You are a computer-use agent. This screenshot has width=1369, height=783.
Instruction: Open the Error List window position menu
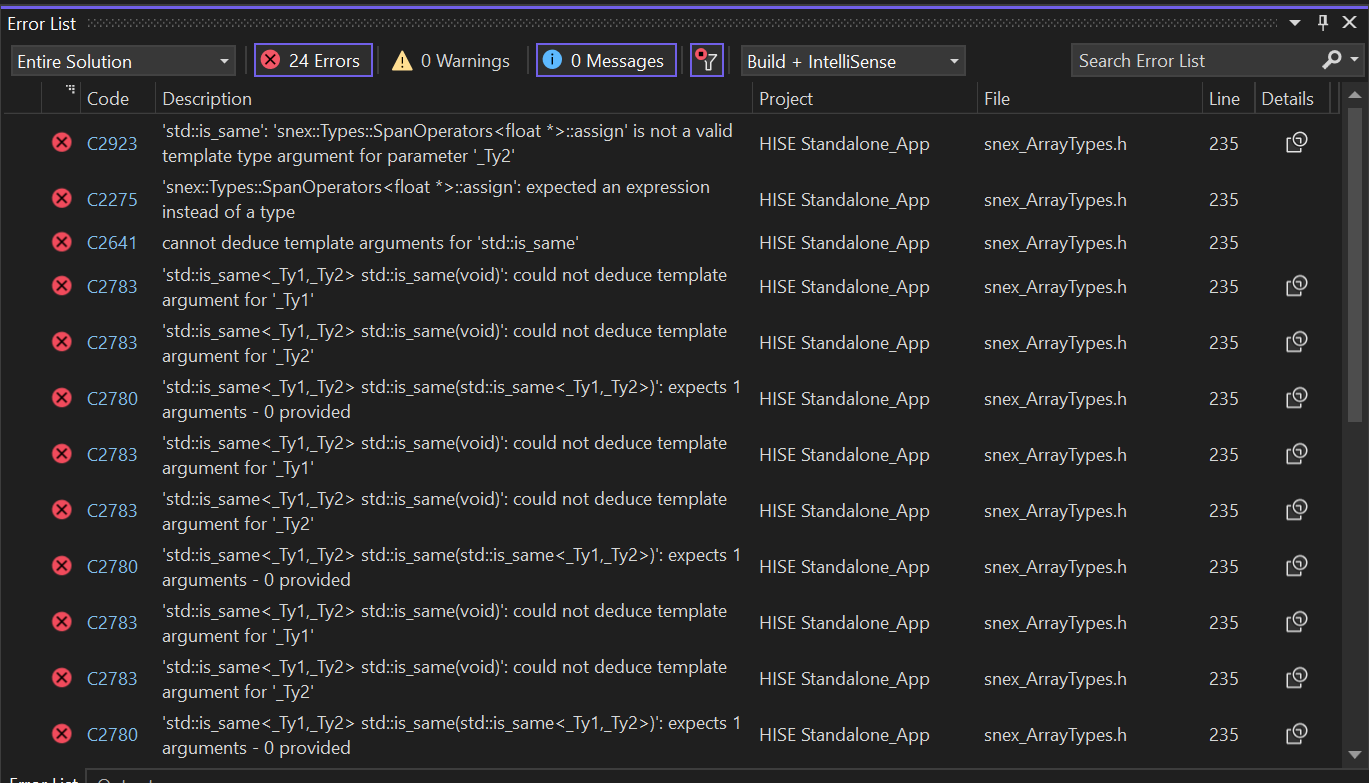[x=1295, y=23]
